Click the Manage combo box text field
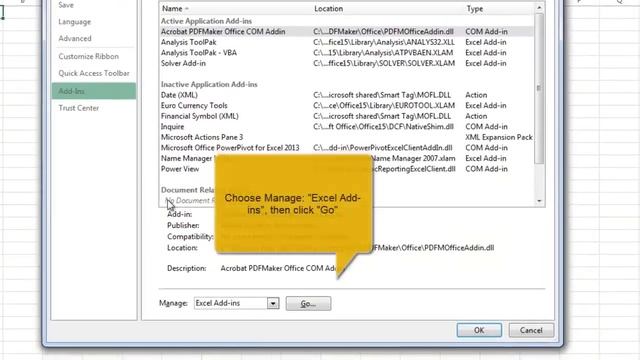Screen dimensions: 640x360 pyautogui.click(x=231, y=303)
